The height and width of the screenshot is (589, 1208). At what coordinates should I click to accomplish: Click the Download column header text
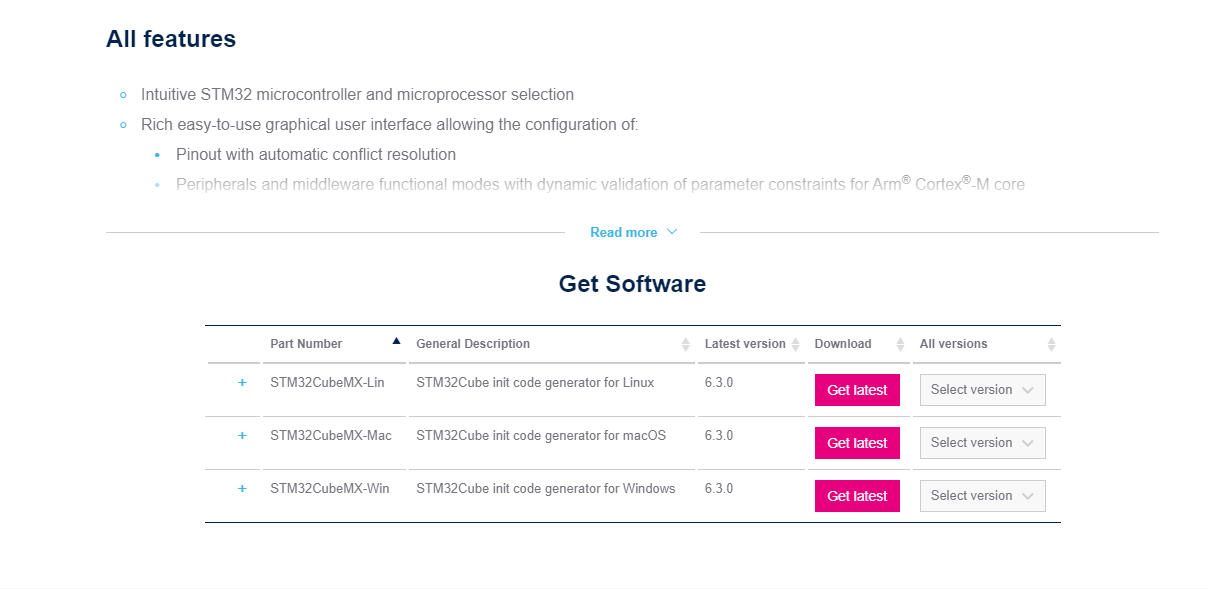843,344
